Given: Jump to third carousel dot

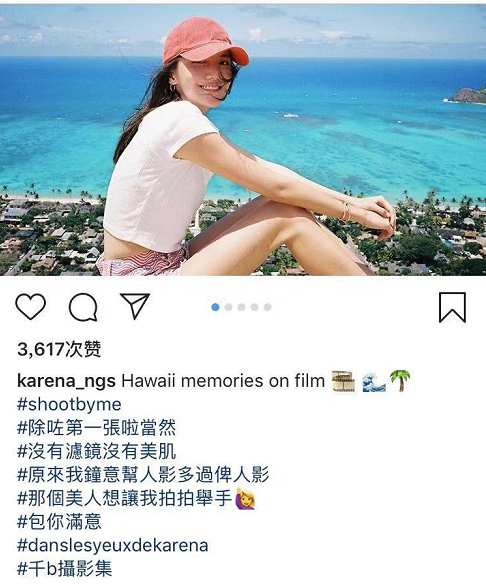Looking at the screenshot, I should (x=242, y=307).
